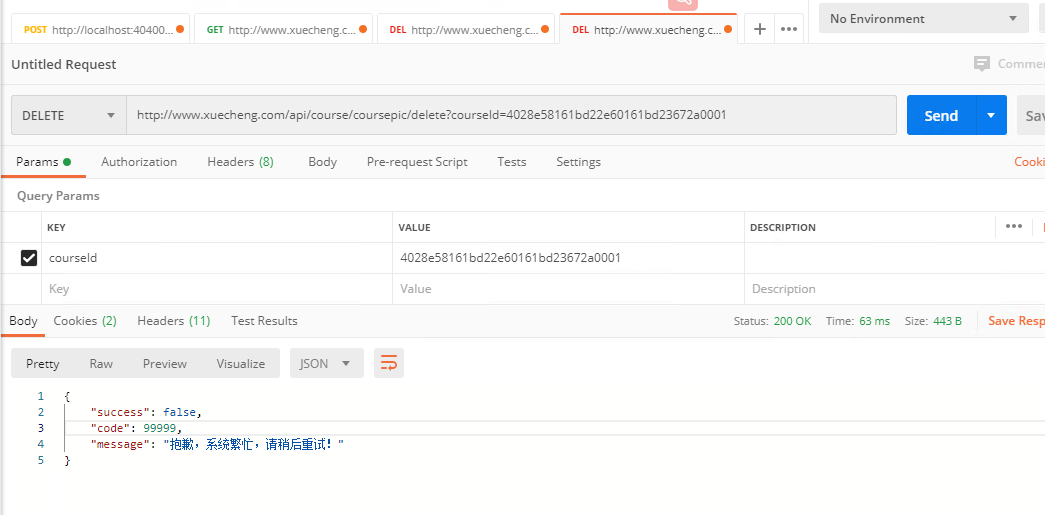Switch to Raw response view
The image size is (1045, 515).
[101, 363]
